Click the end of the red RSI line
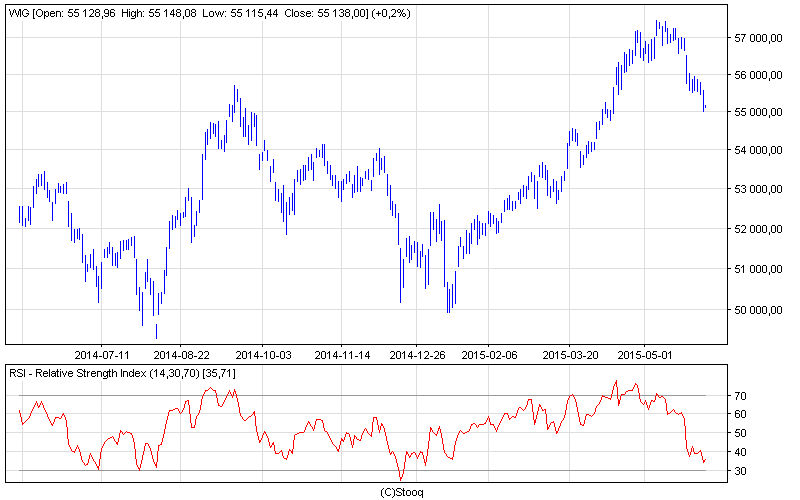This screenshot has height=500, width=800. [705, 461]
